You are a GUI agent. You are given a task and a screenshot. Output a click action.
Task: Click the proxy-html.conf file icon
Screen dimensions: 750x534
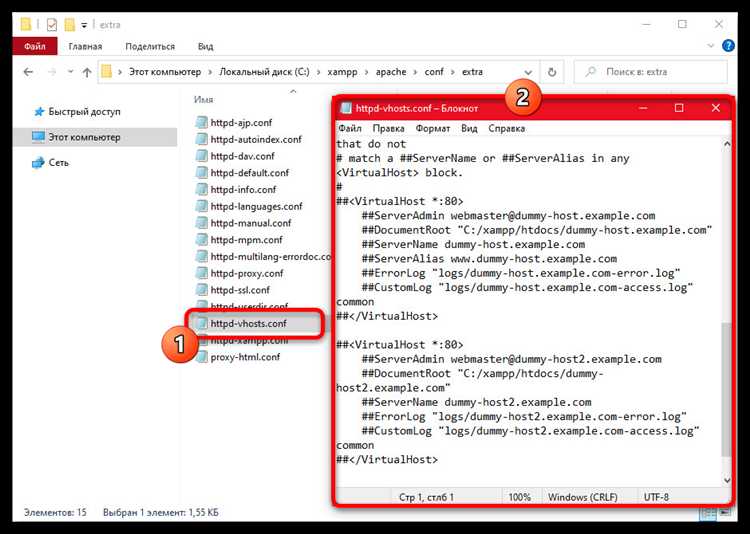click(202, 357)
